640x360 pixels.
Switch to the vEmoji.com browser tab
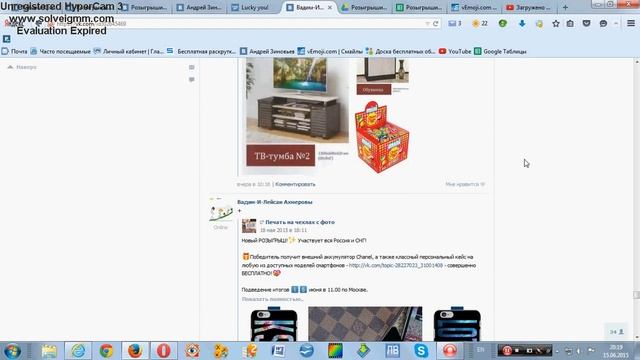474,7
